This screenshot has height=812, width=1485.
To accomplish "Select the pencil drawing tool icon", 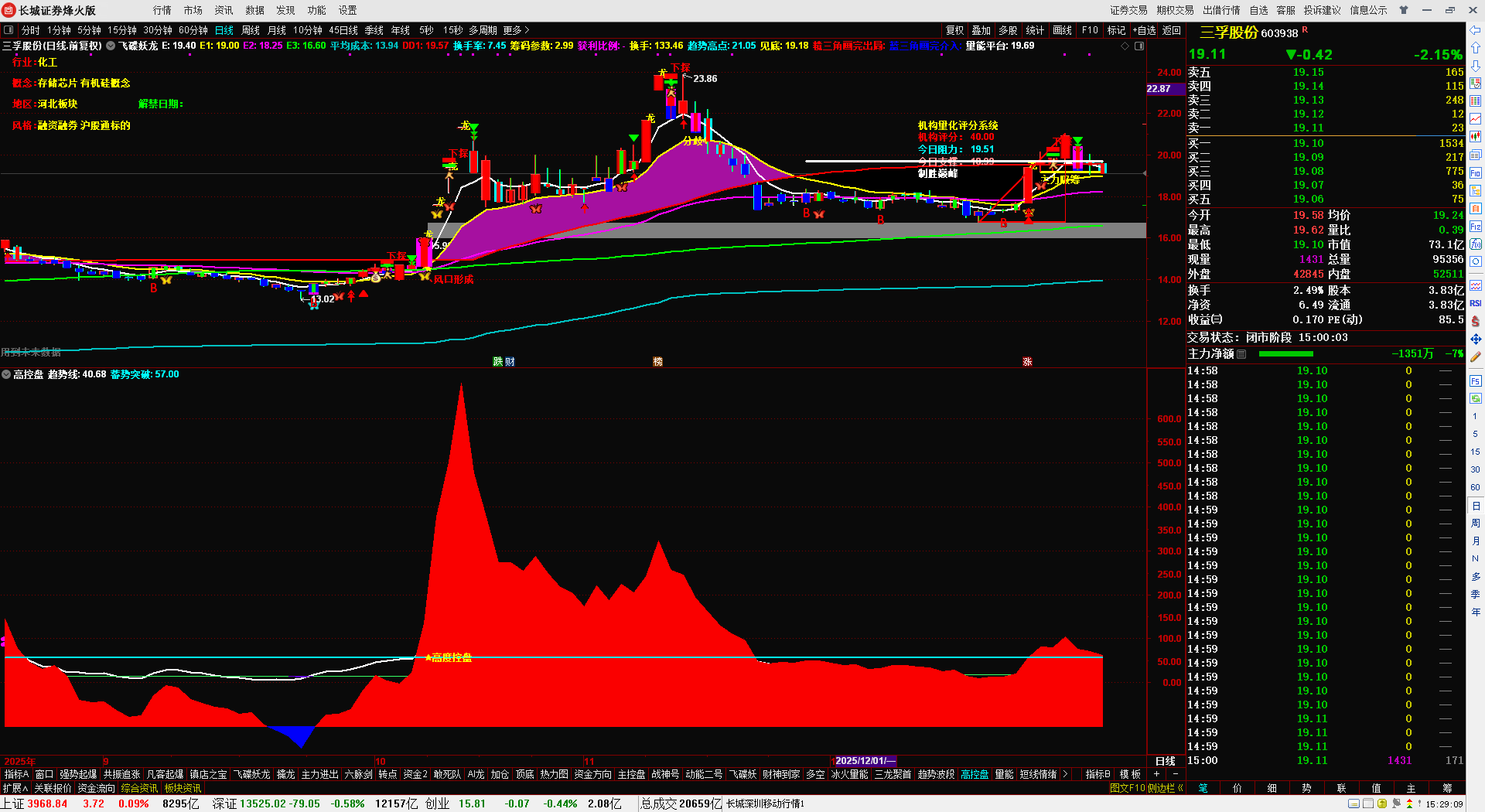I will pos(1475,357).
